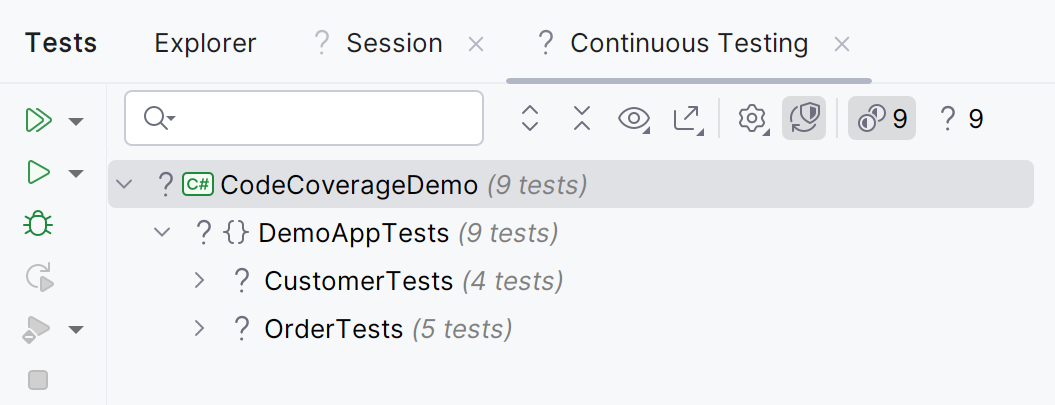1055x405 pixels.
Task: Click the Collapse All icon in toolbar
Action: tap(582, 119)
